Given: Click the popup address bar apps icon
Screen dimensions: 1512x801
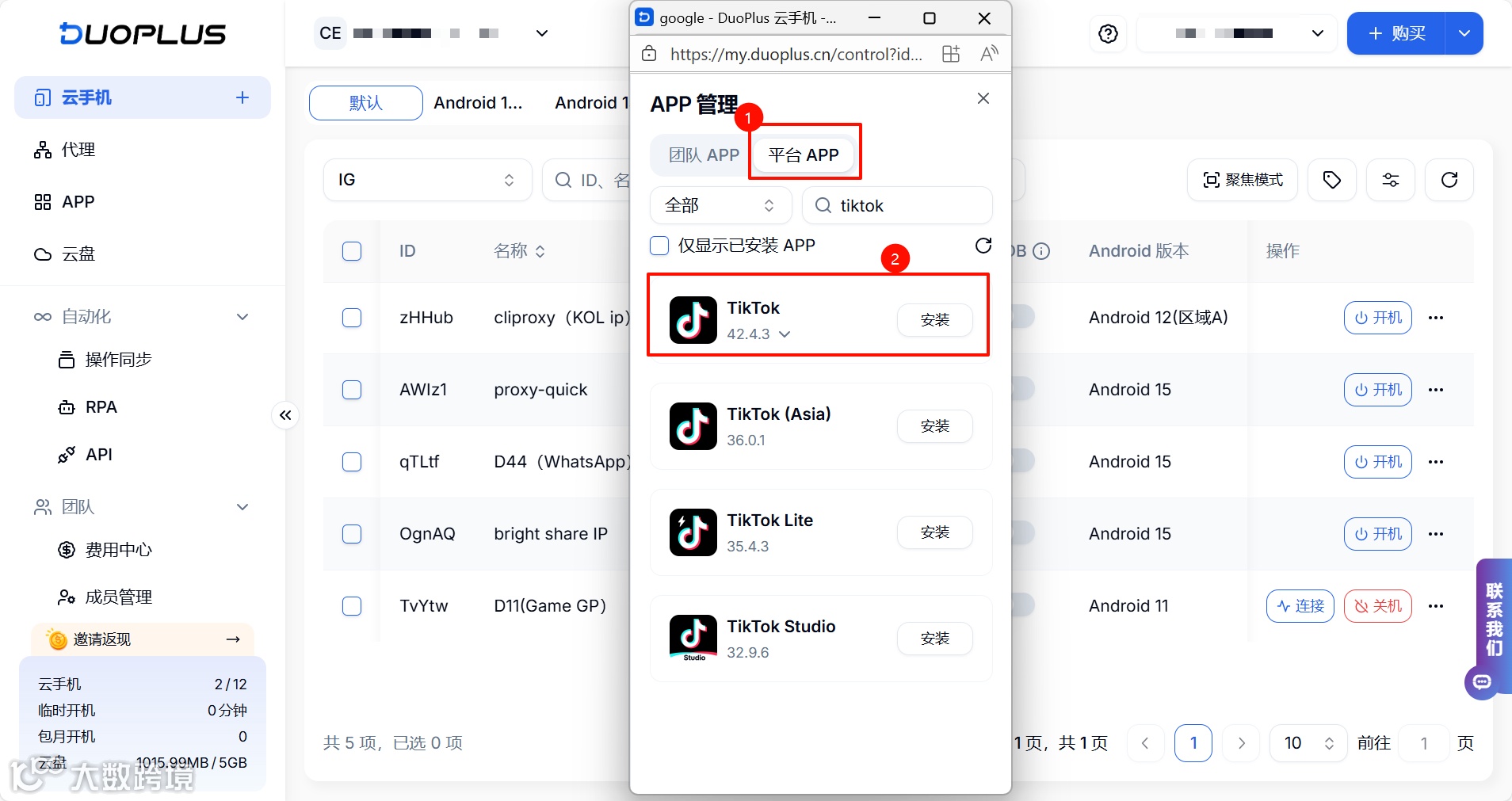Looking at the screenshot, I should pyautogui.click(x=951, y=54).
